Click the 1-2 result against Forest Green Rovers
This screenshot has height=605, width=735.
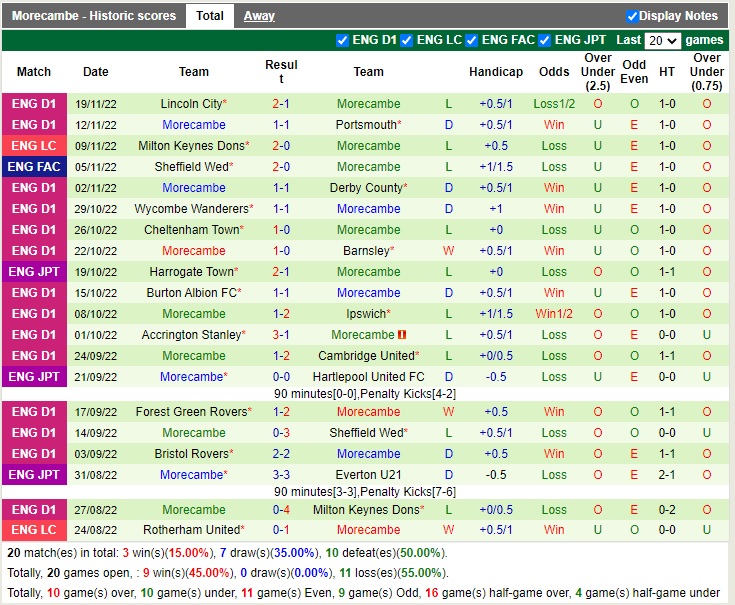(x=281, y=411)
